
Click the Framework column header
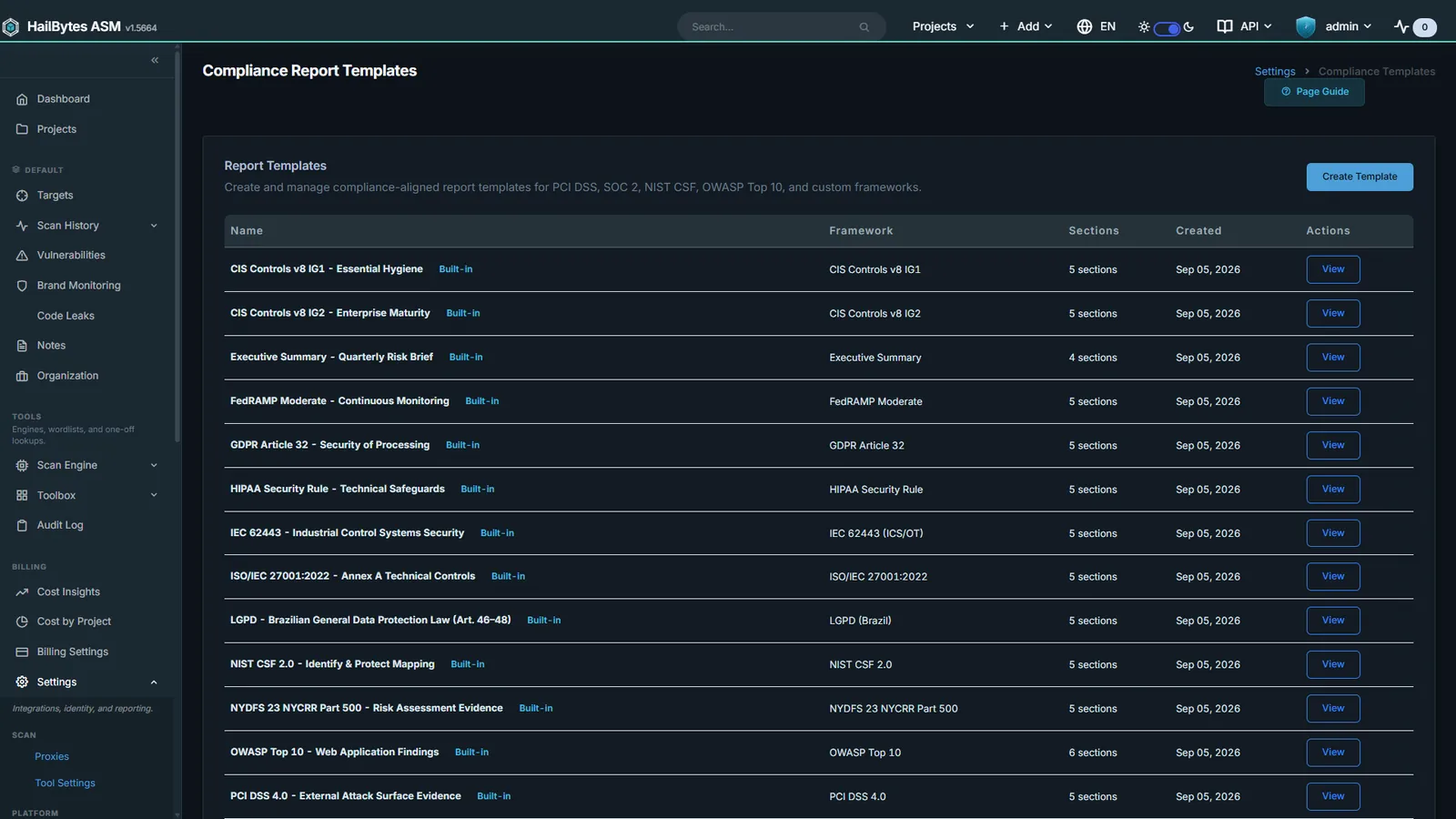pyautogui.click(x=861, y=231)
